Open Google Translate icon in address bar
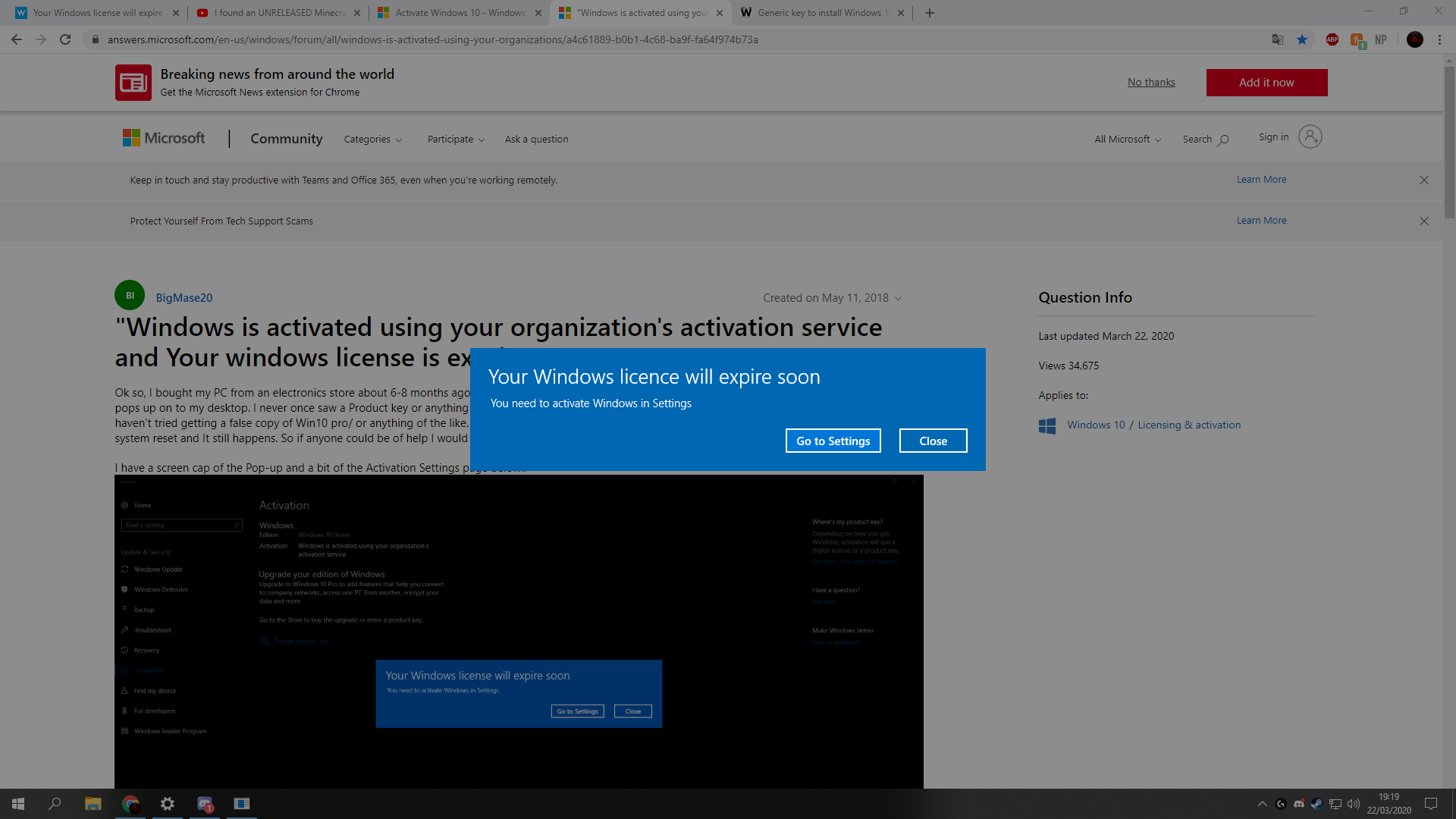1456x819 pixels. coord(1278,39)
